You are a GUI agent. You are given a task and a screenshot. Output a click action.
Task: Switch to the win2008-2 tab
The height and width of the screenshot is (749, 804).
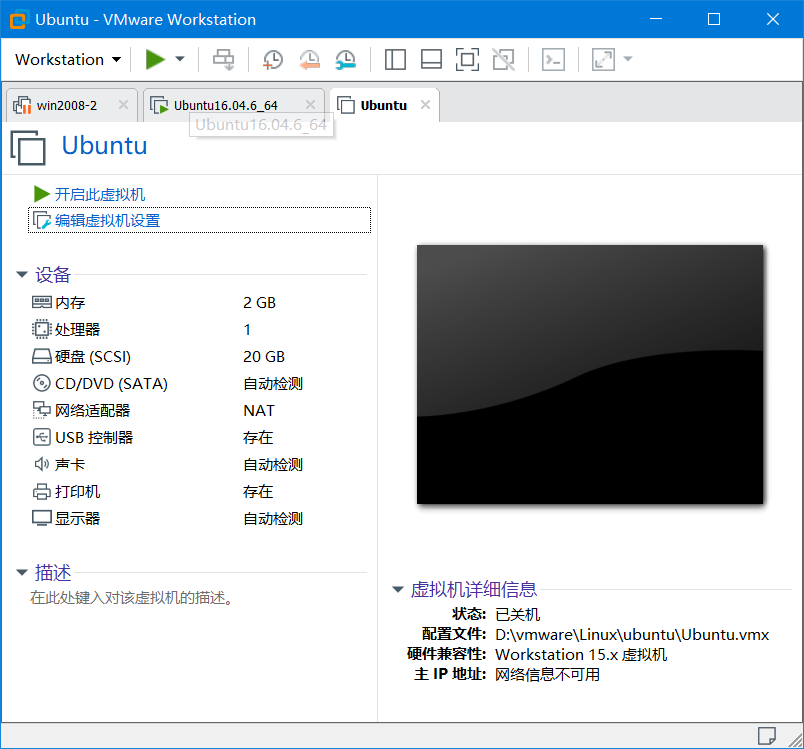click(70, 104)
